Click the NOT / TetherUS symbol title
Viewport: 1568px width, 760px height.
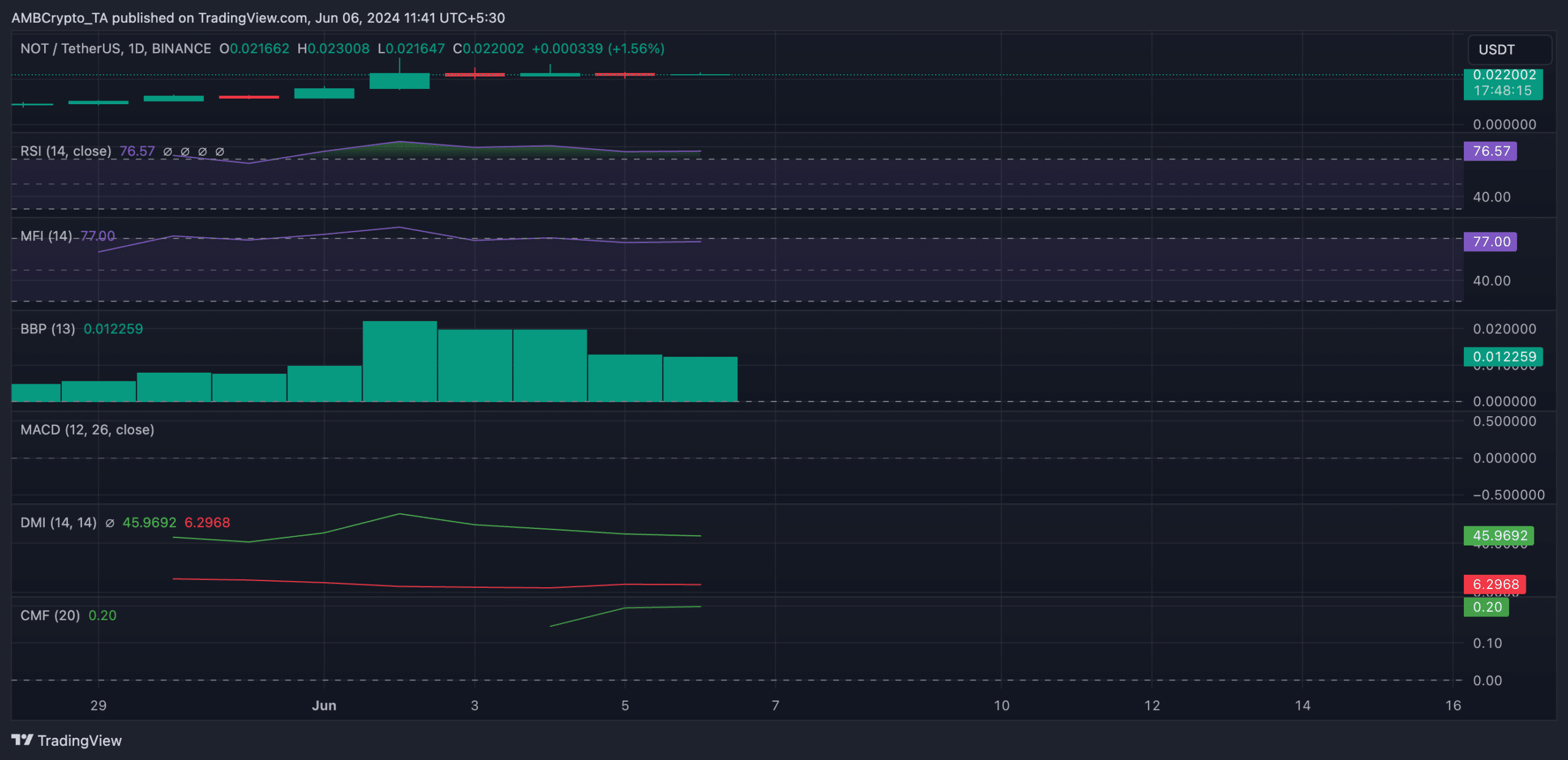pyautogui.click(x=115, y=48)
